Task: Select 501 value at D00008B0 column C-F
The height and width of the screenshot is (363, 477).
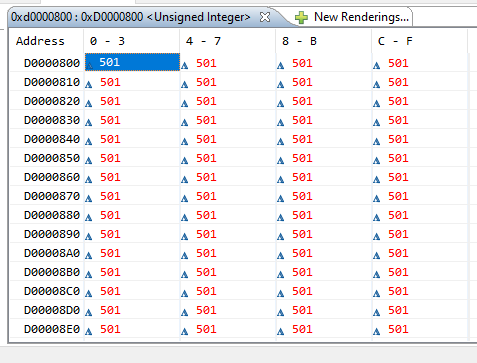Action: point(398,272)
